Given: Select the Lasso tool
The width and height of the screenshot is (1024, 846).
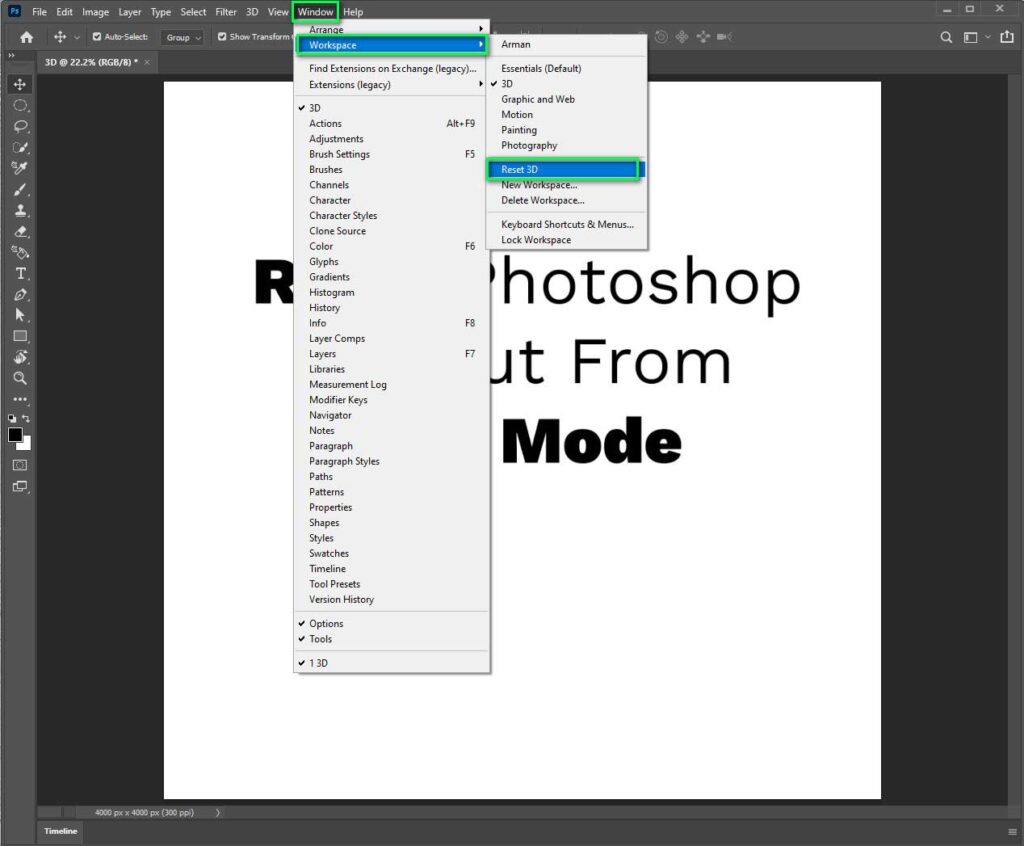Looking at the screenshot, I should [x=20, y=126].
